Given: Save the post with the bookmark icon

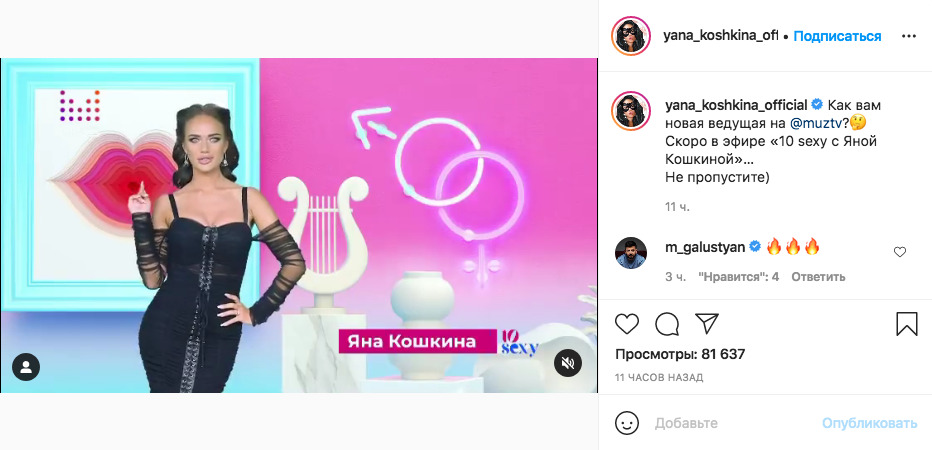Looking at the screenshot, I should point(906,324).
